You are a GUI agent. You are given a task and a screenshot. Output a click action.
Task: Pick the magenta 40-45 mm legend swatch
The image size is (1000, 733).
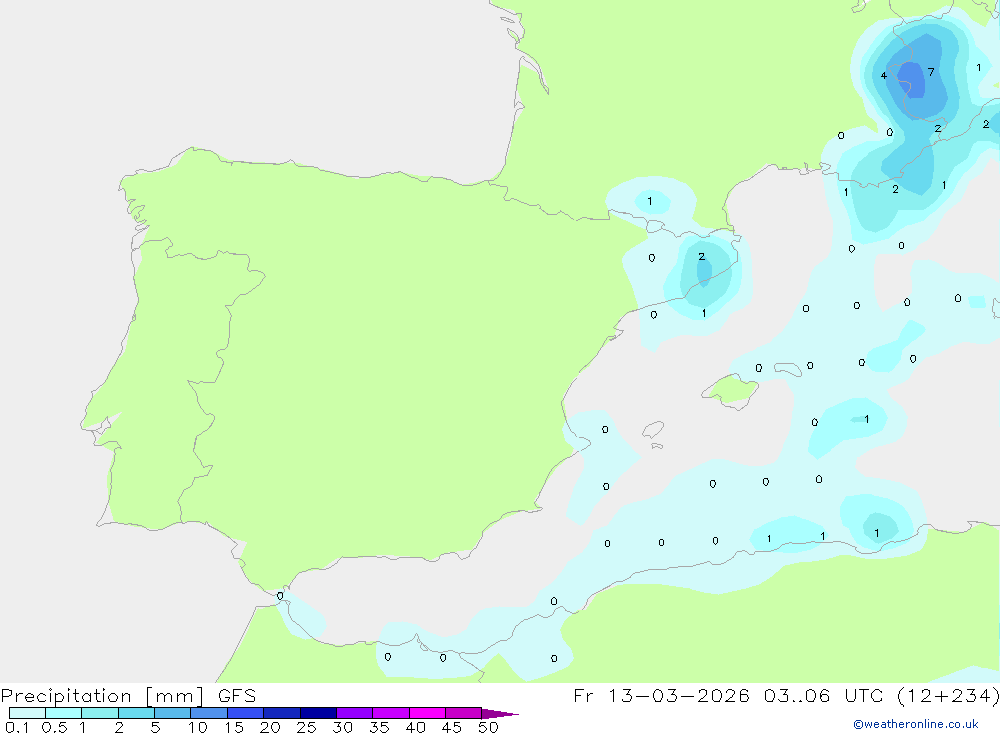[x=427, y=713]
